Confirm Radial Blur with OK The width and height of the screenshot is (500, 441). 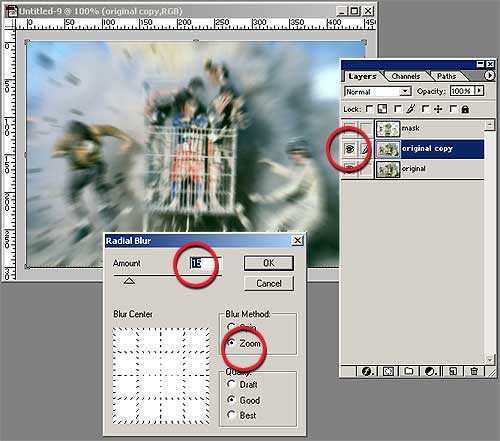tap(269, 263)
